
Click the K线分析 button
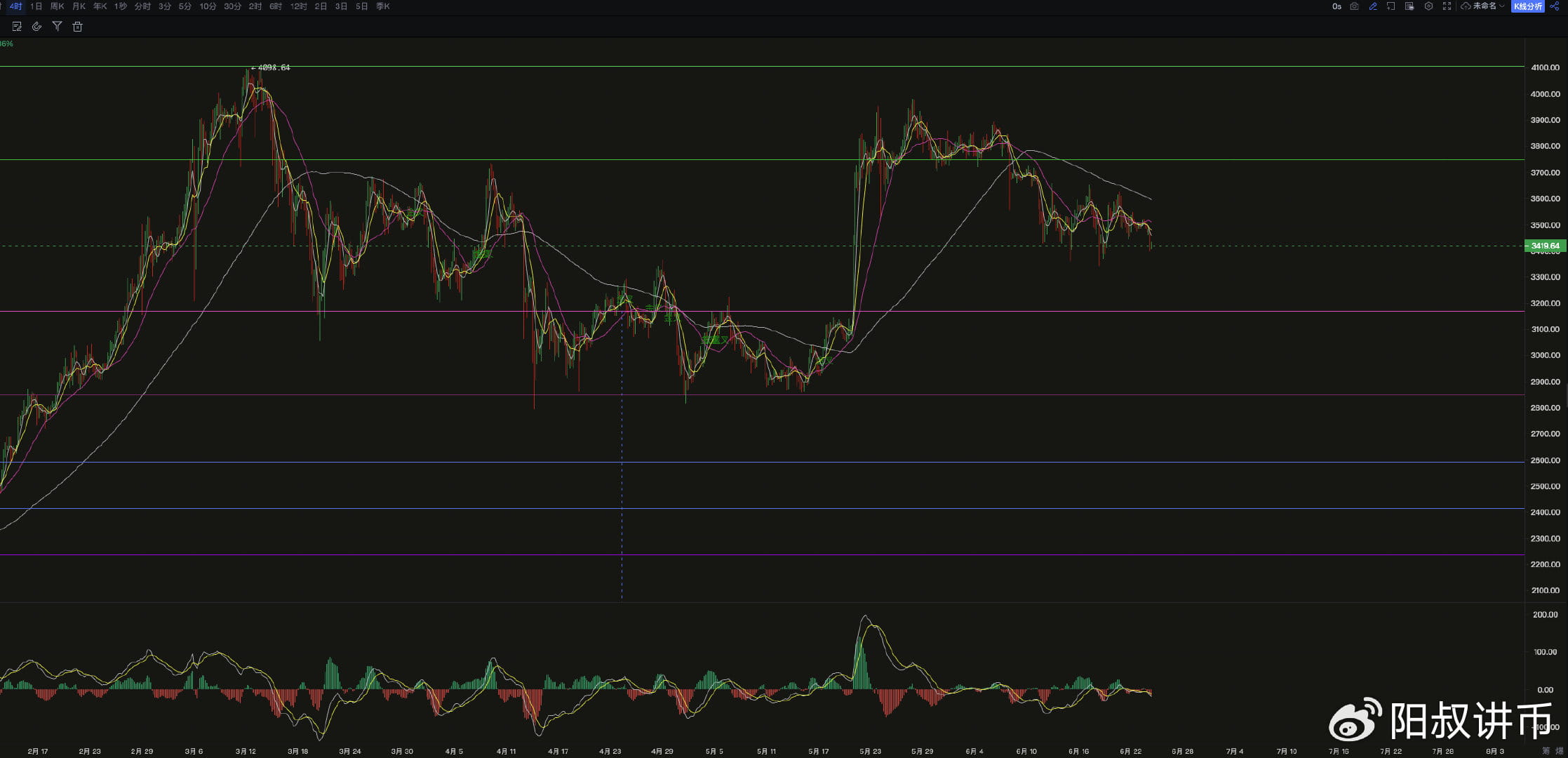(x=1527, y=6)
